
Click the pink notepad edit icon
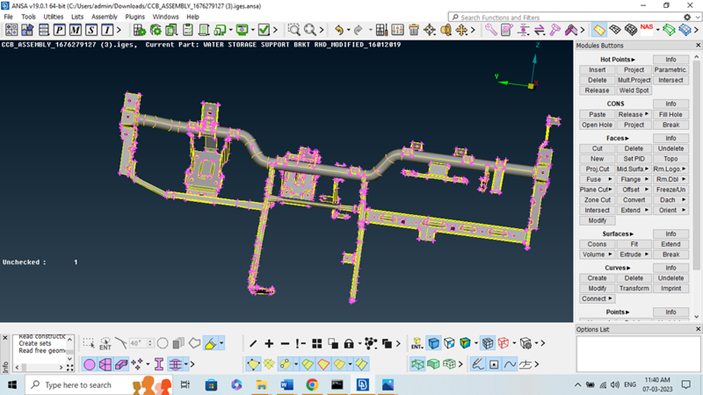pyautogui.click(x=507, y=30)
